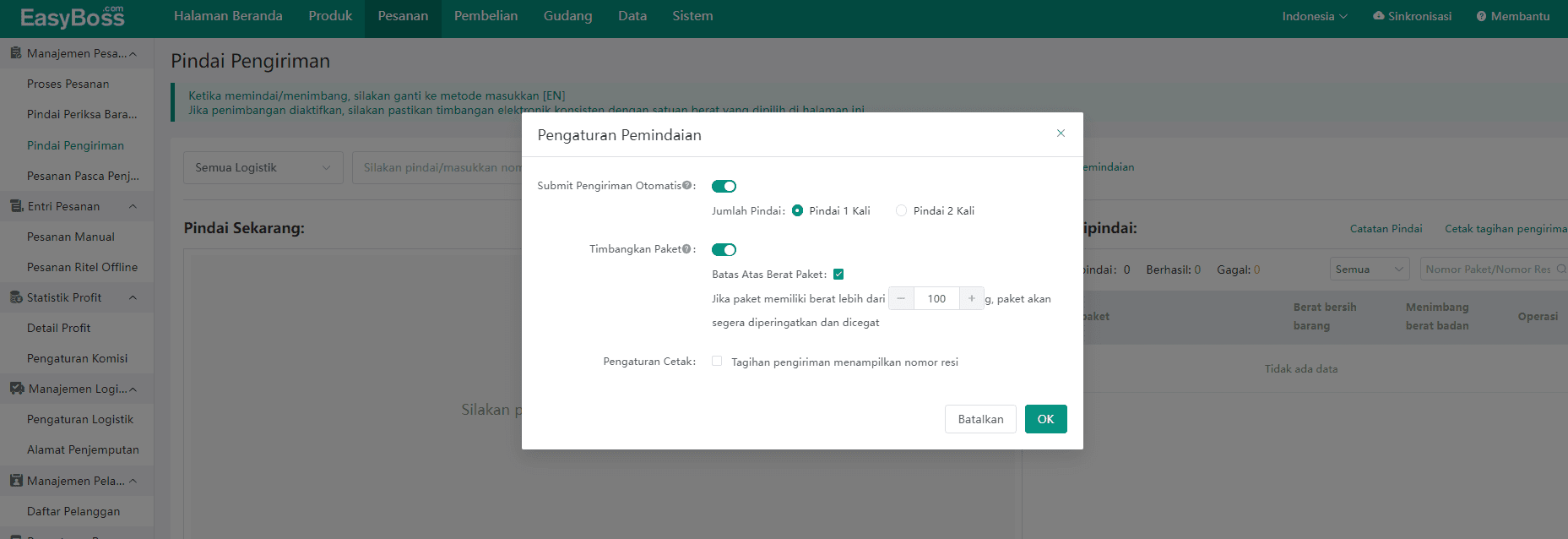
Task: Open the Semua Logistik dropdown
Action: point(263,167)
